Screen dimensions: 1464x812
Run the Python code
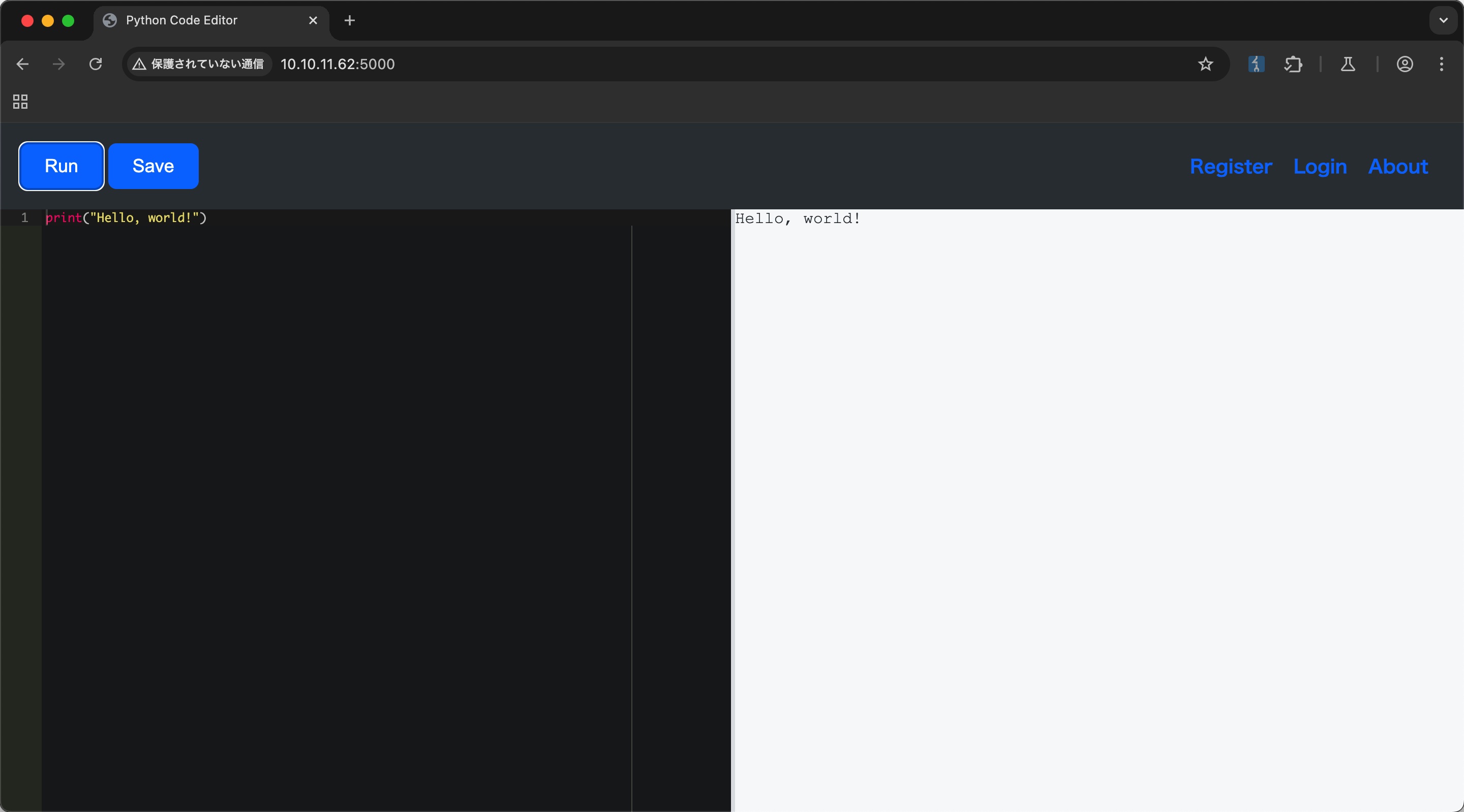click(62, 166)
